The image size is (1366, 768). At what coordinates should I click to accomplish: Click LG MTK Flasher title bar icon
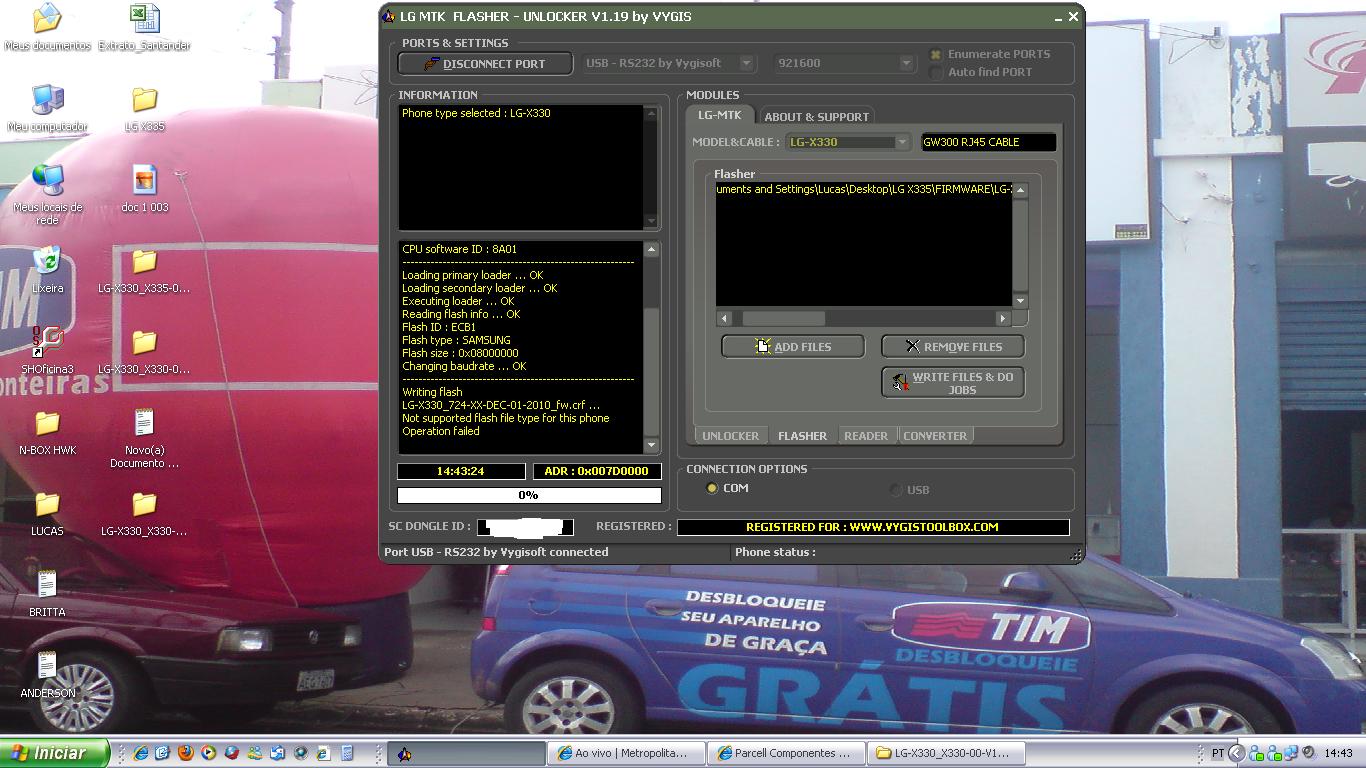pos(390,16)
